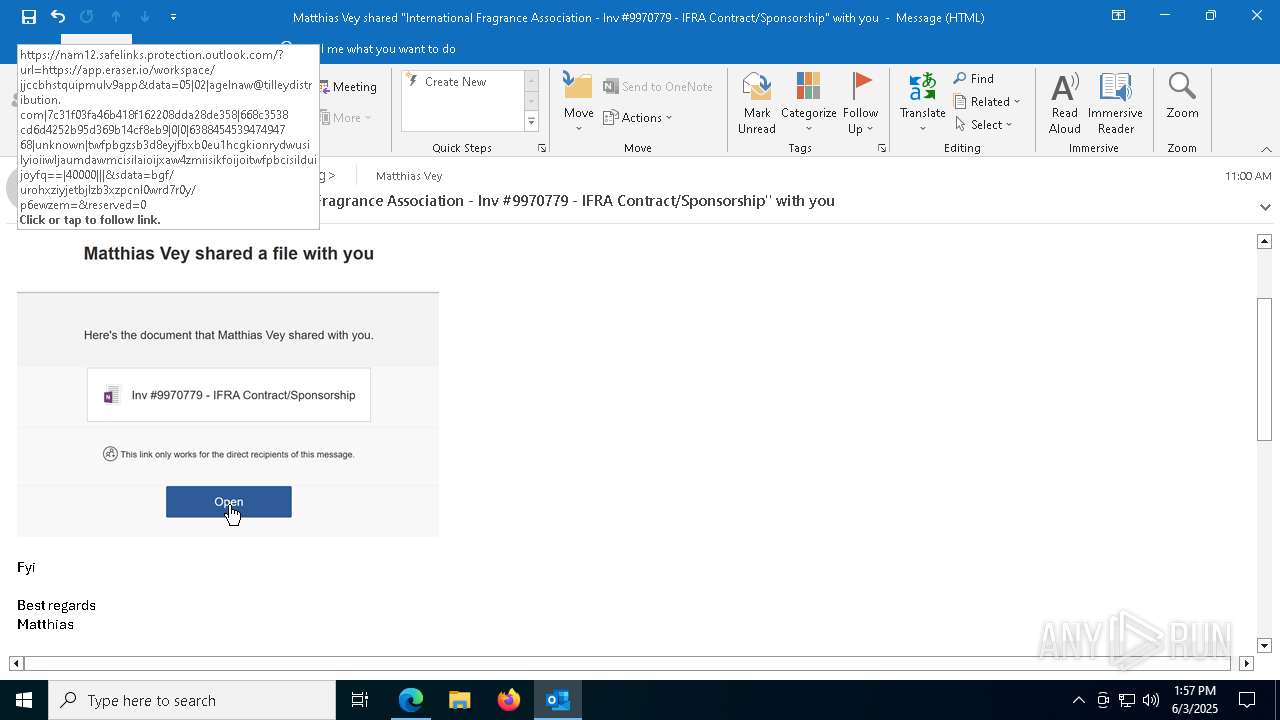Click Find in Editing group
Viewport: 1280px width, 720px height.
pyautogui.click(x=974, y=79)
